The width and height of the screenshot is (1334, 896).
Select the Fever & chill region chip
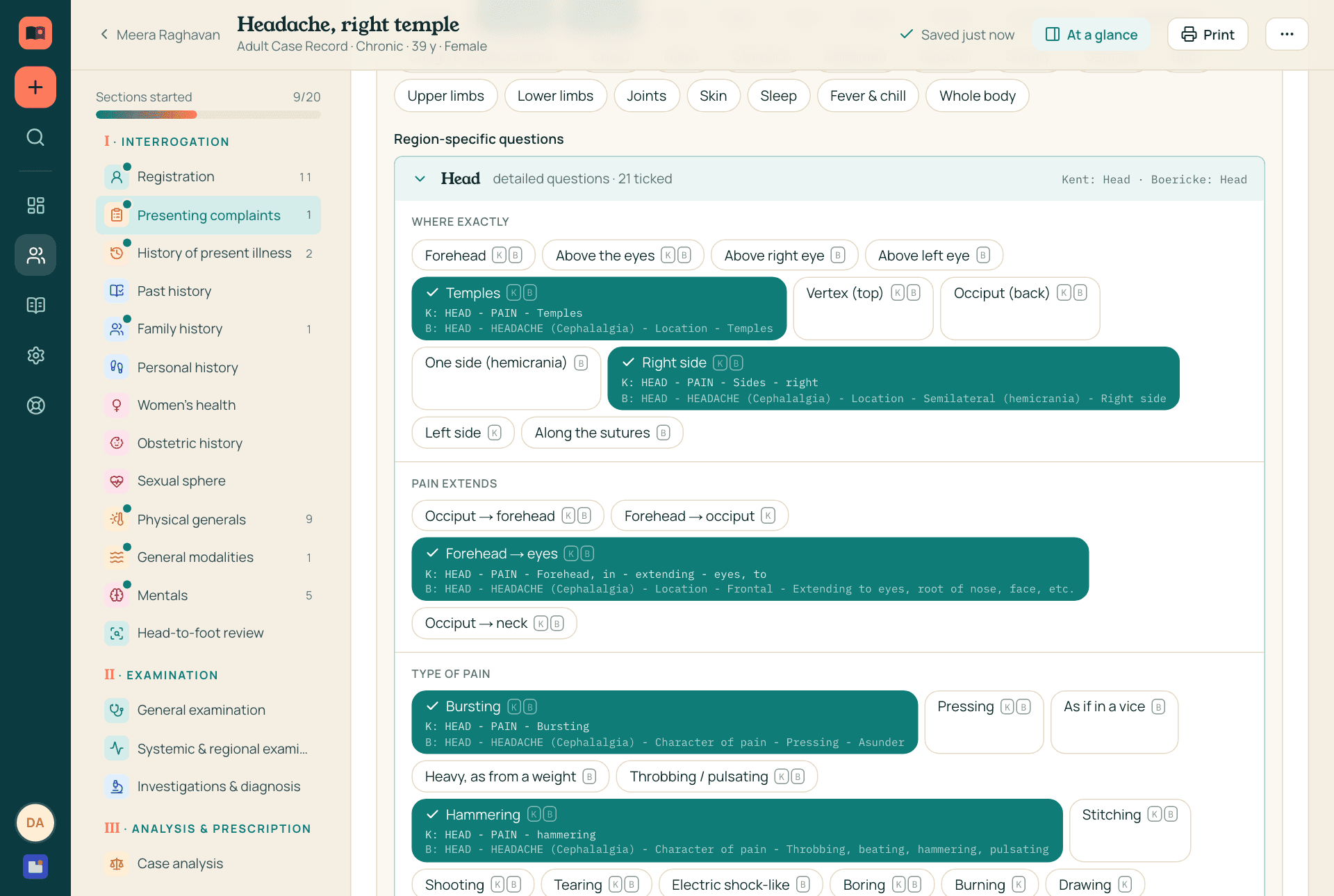click(868, 96)
